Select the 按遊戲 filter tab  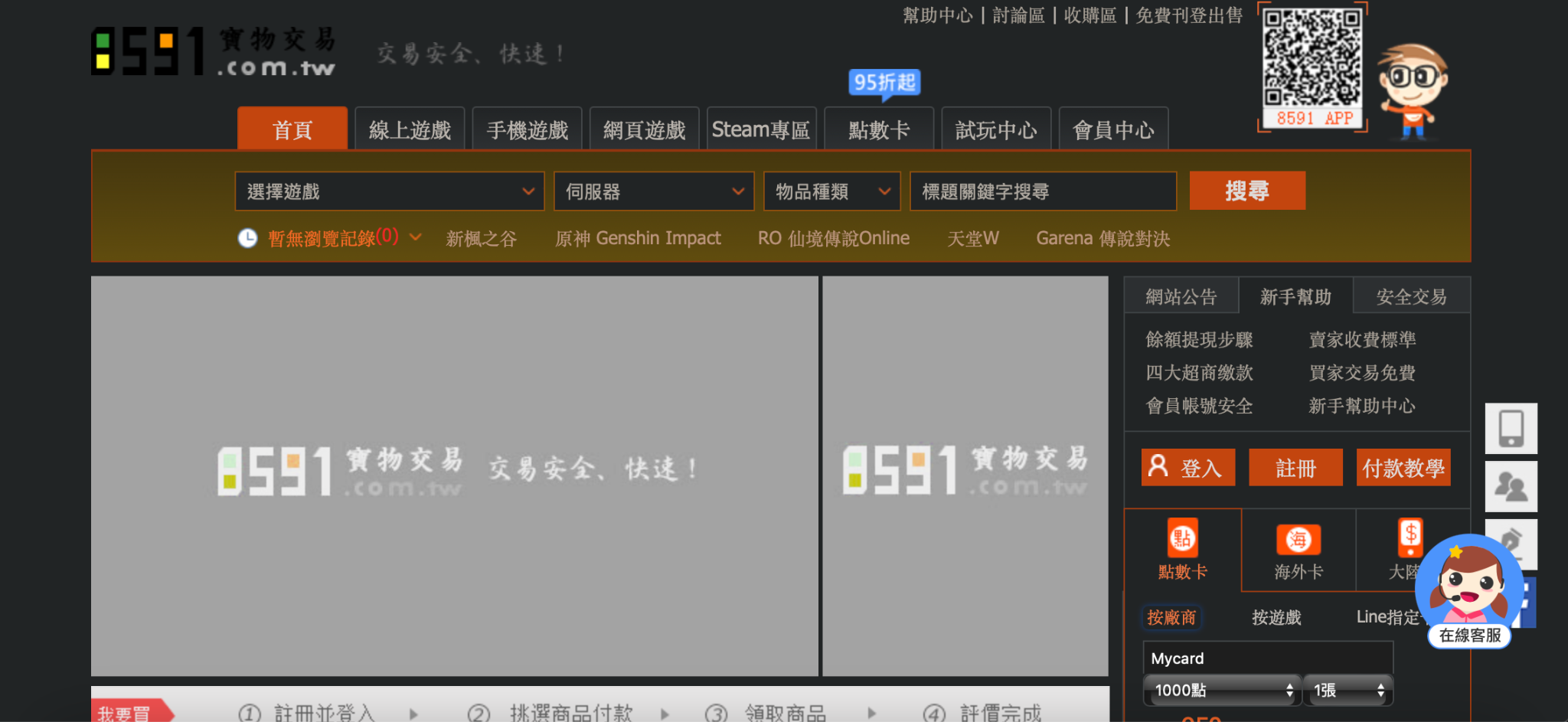pyautogui.click(x=1276, y=617)
